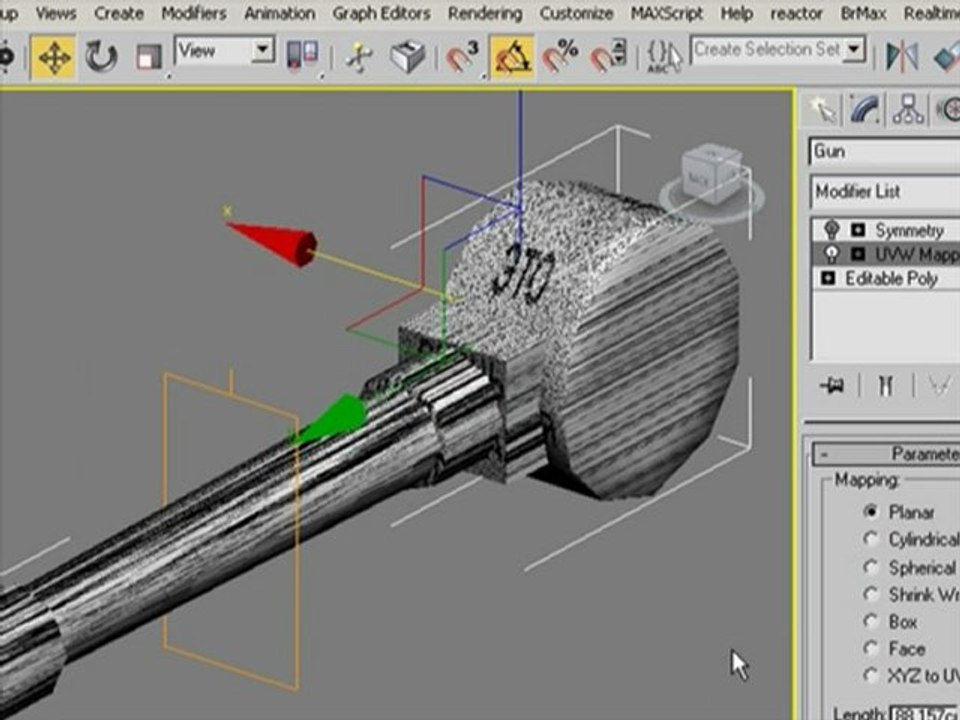Viewport: 960px width, 720px height.
Task: Select Editable Poly in modifier stack
Action: [x=891, y=279]
